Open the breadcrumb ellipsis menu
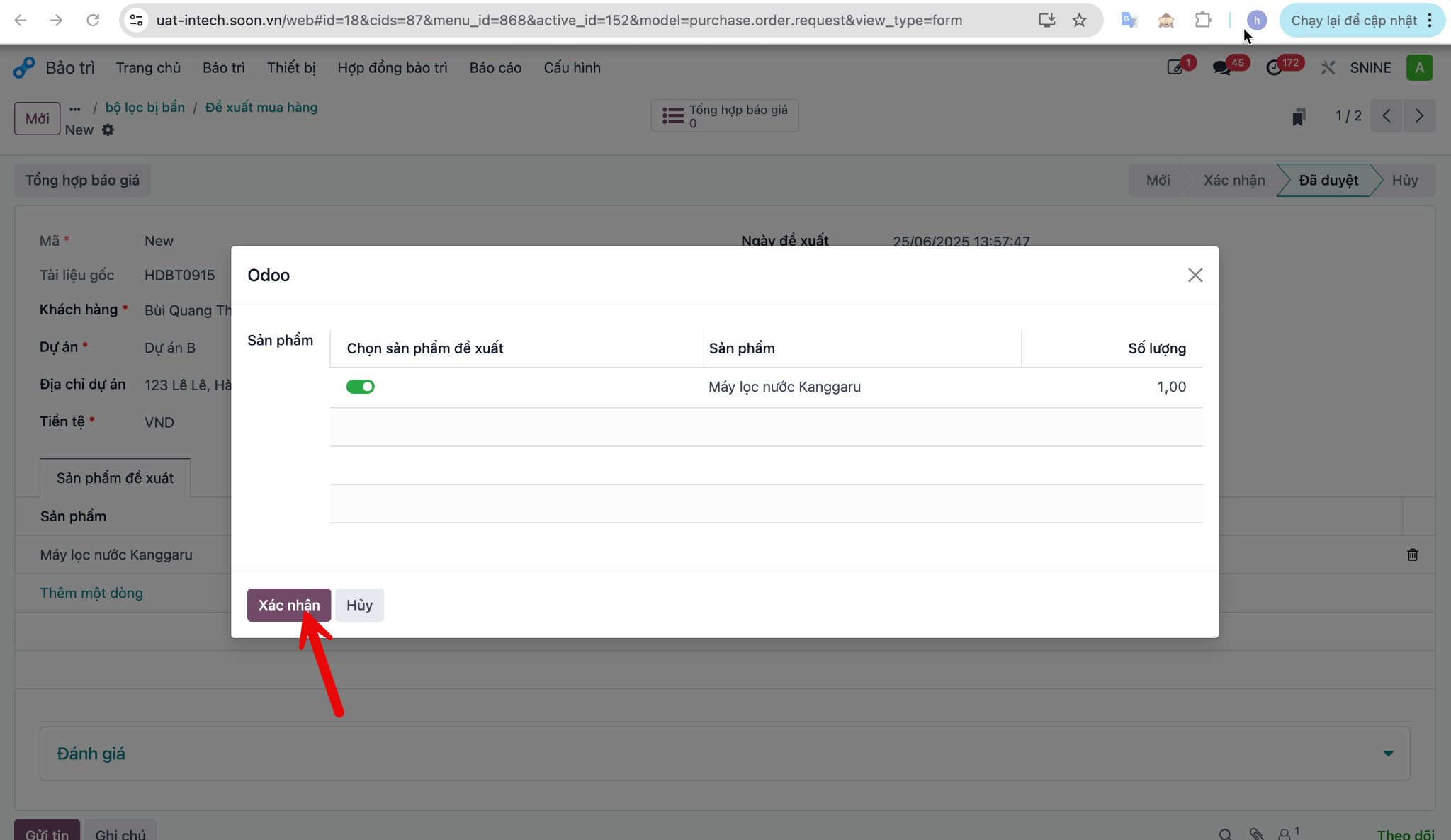 75,108
